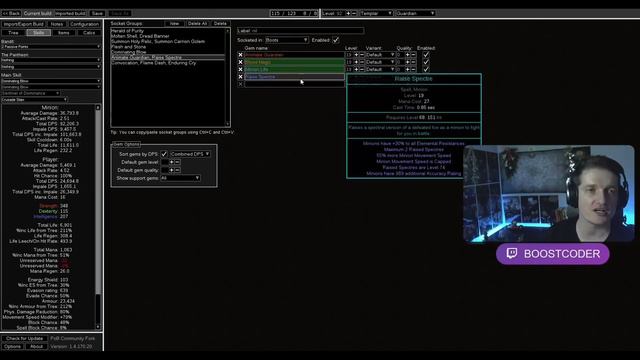Open the Main Skill dropdown
The image size is (640, 360).
[x=51, y=81]
